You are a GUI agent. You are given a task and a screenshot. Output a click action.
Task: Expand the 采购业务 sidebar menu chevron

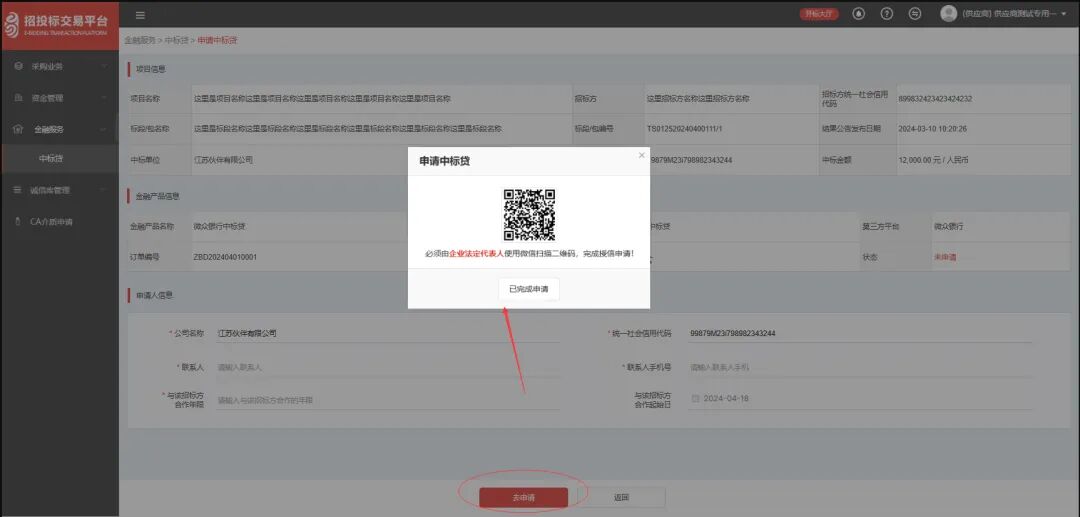coord(104,67)
